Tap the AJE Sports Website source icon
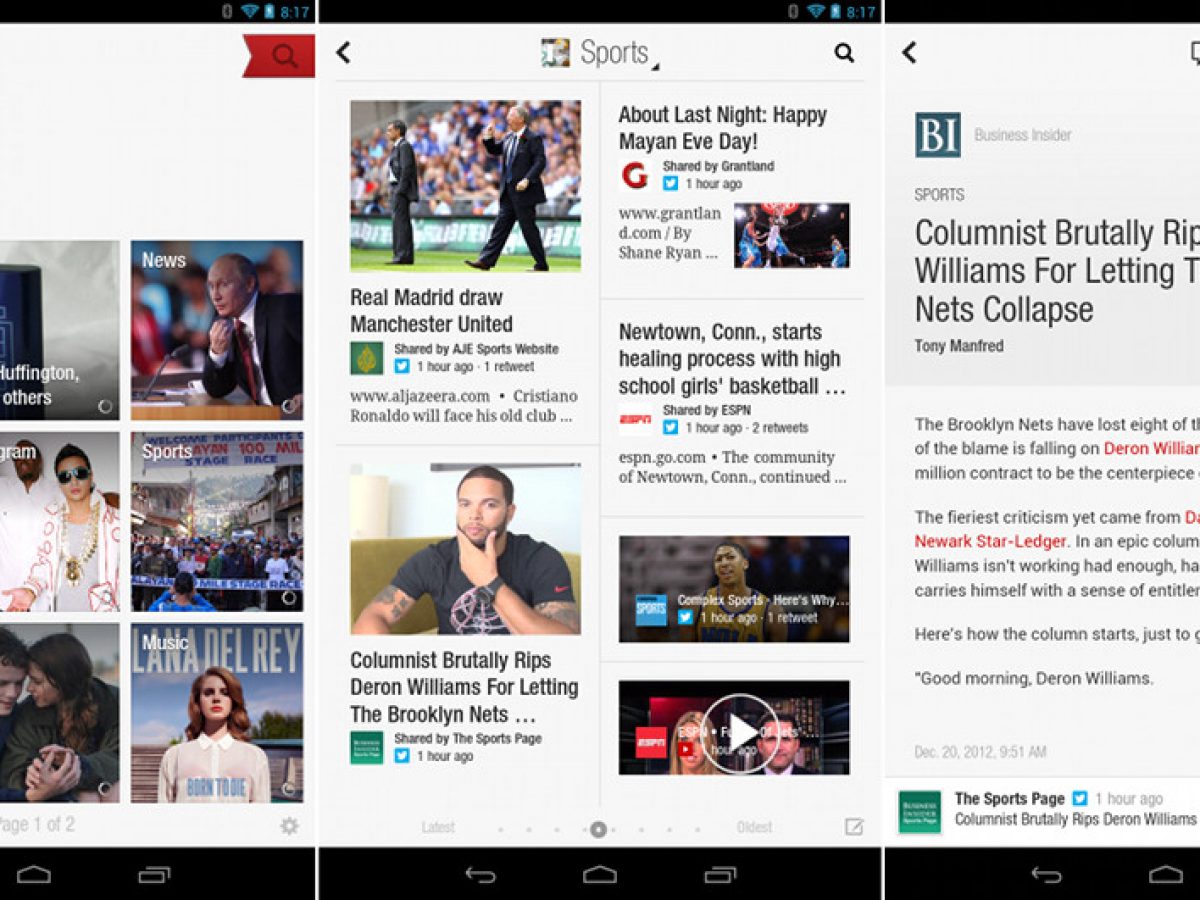This screenshot has height=900, width=1200. (x=366, y=358)
